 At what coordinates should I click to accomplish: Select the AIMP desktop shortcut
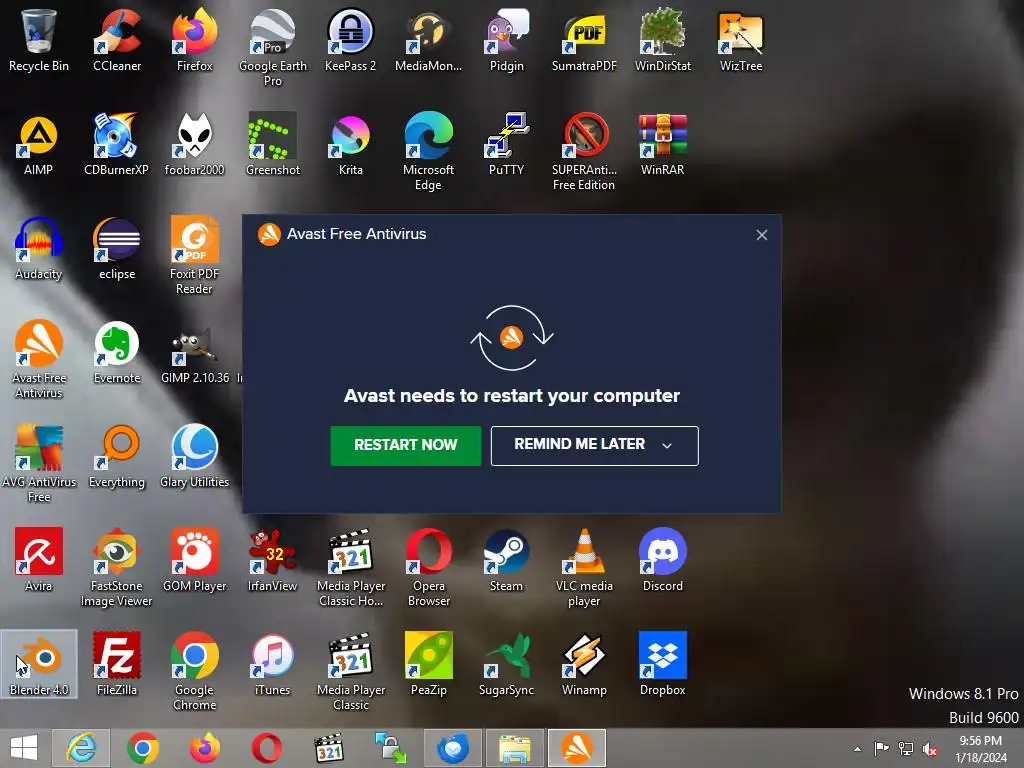point(39,144)
